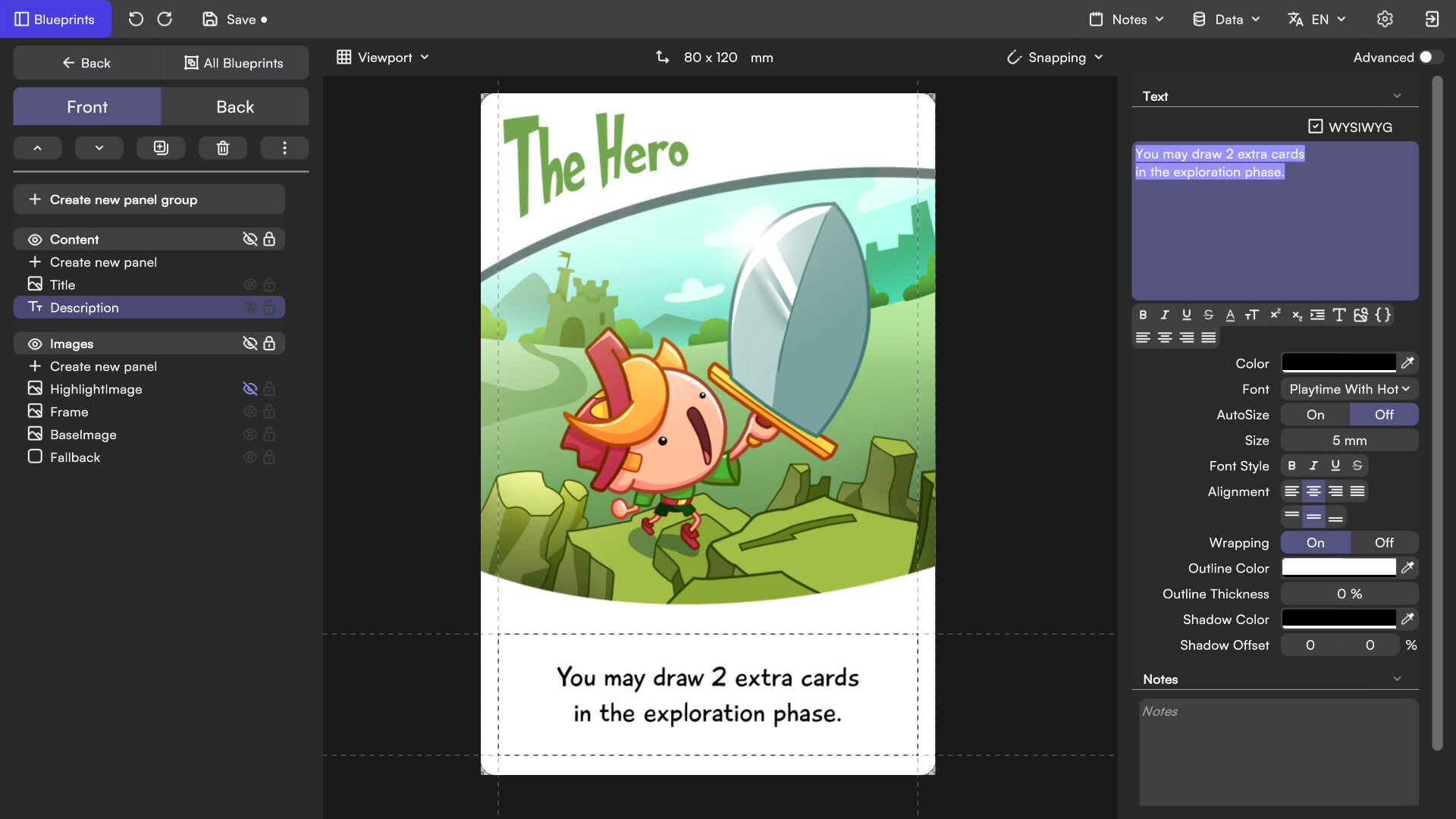
Task: Insert an inline image icon into text
Action: (1361, 315)
